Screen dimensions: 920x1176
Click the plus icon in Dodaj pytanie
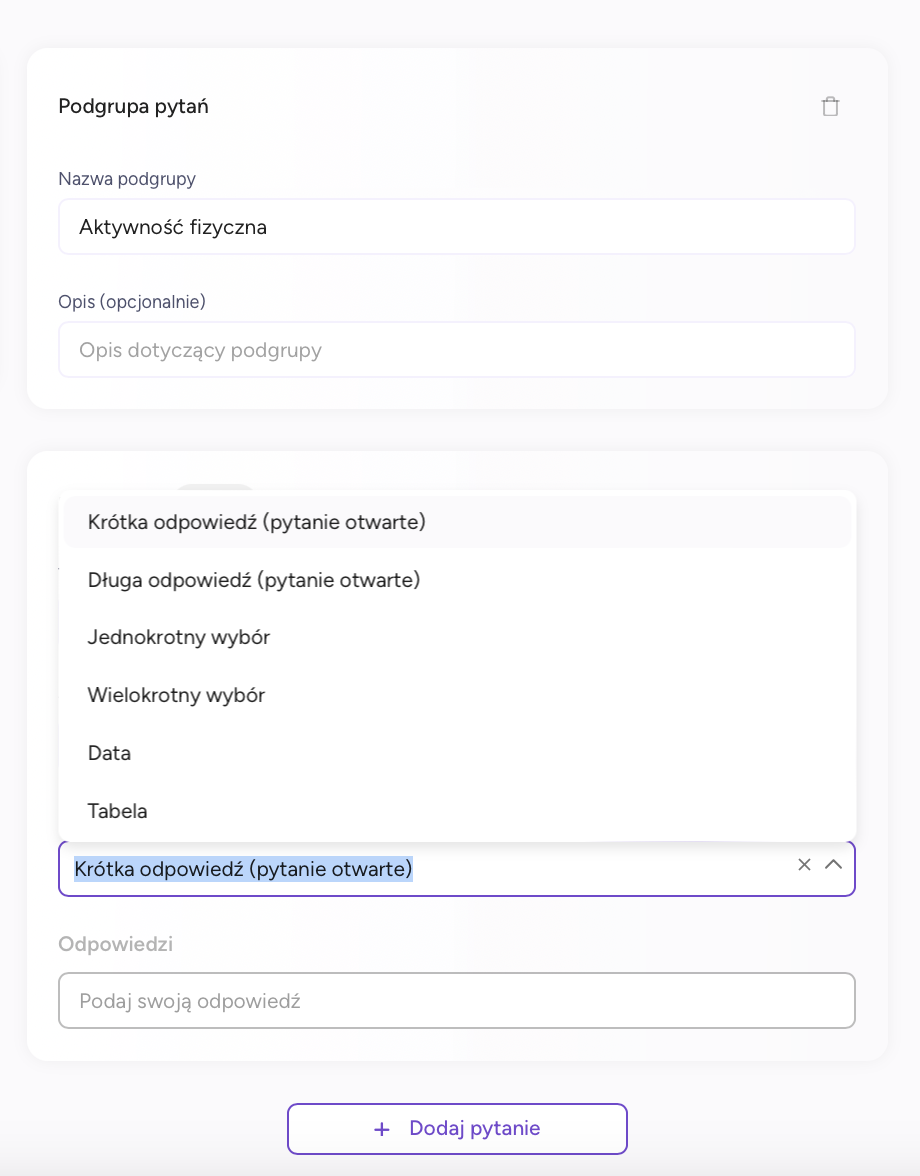(x=382, y=1129)
